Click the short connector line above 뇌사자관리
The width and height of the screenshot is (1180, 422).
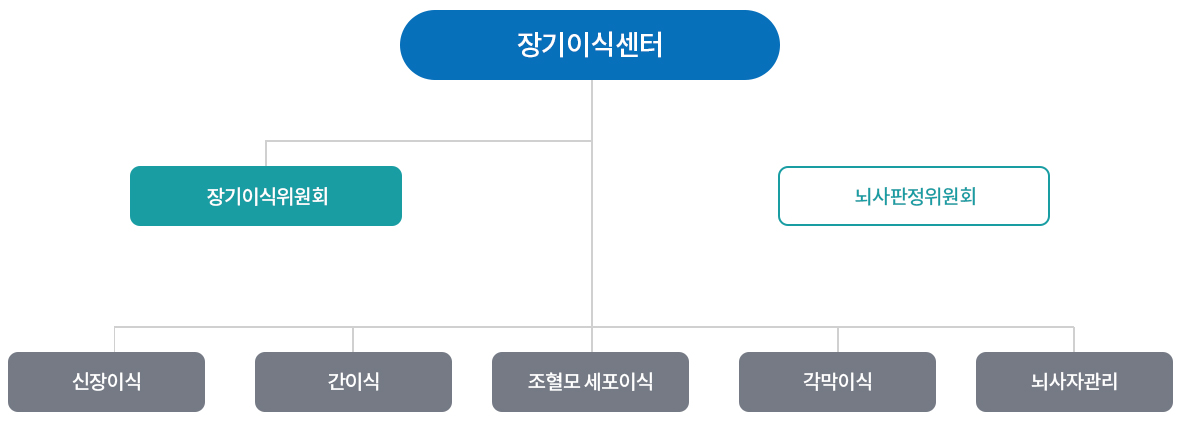[x=1074, y=339]
